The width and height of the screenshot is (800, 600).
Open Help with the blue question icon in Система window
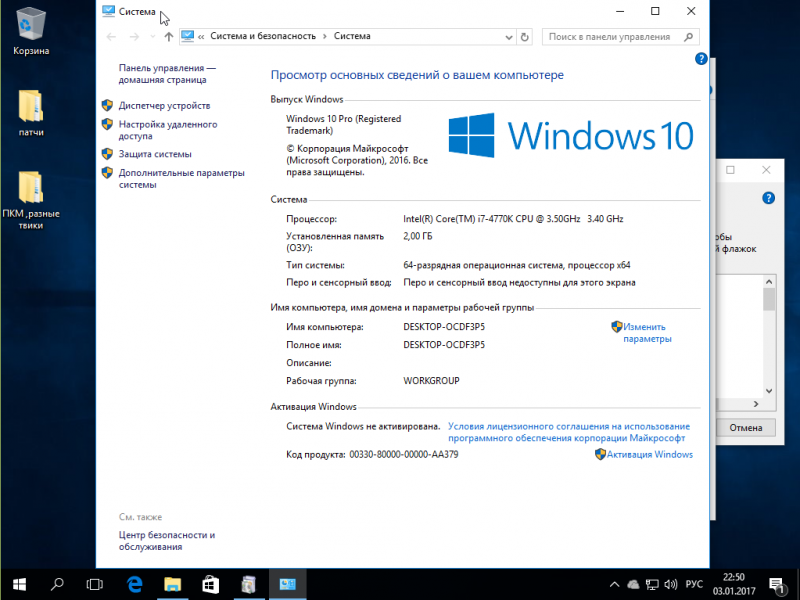pyautogui.click(x=702, y=59)
